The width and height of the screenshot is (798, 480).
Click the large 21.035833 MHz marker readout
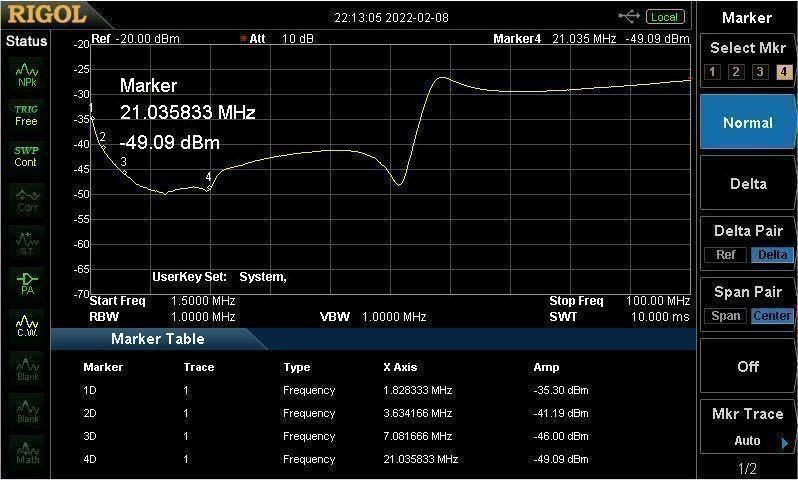[x=187, y=112]
